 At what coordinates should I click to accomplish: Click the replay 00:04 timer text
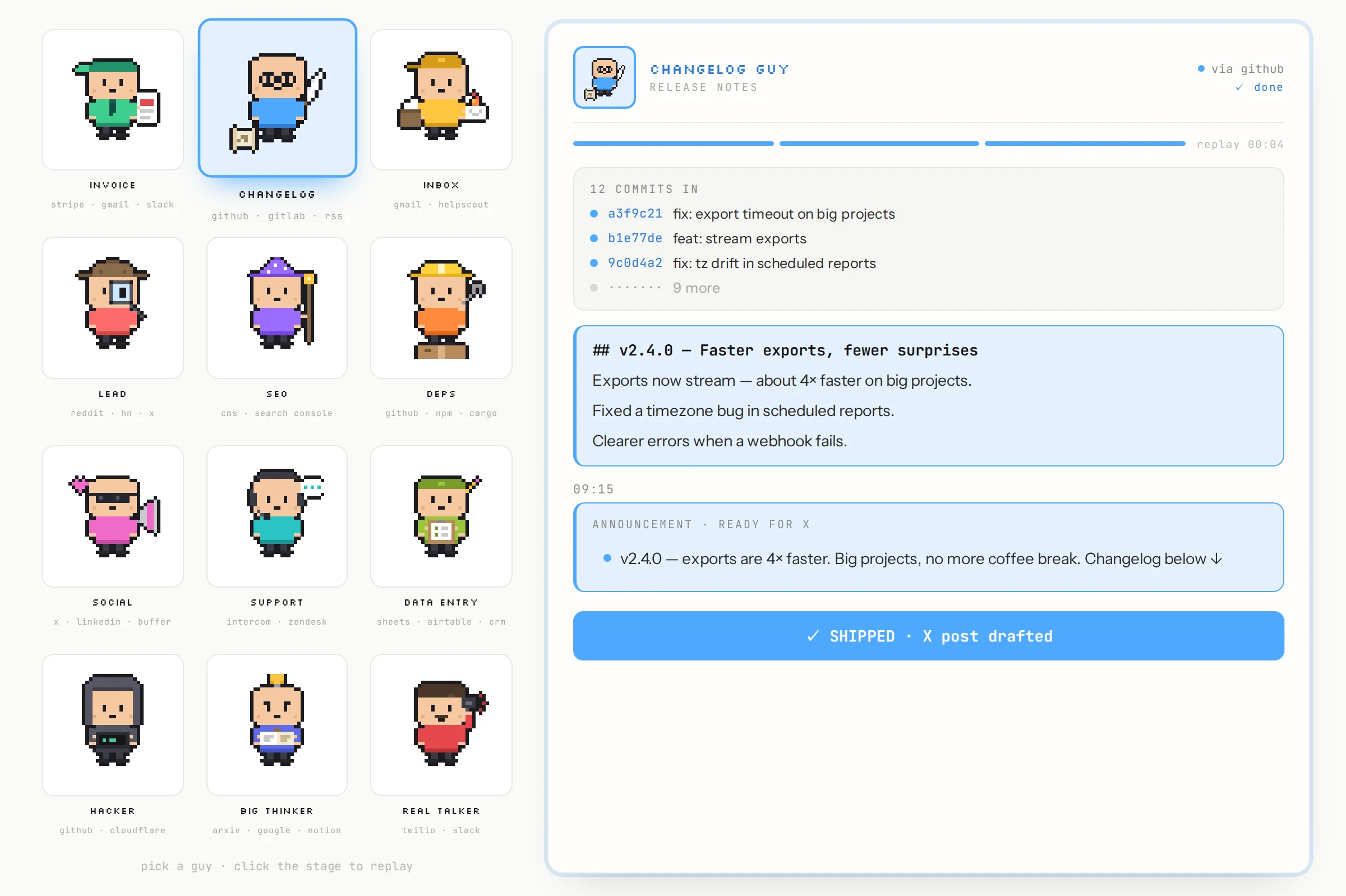point(1239,144)
